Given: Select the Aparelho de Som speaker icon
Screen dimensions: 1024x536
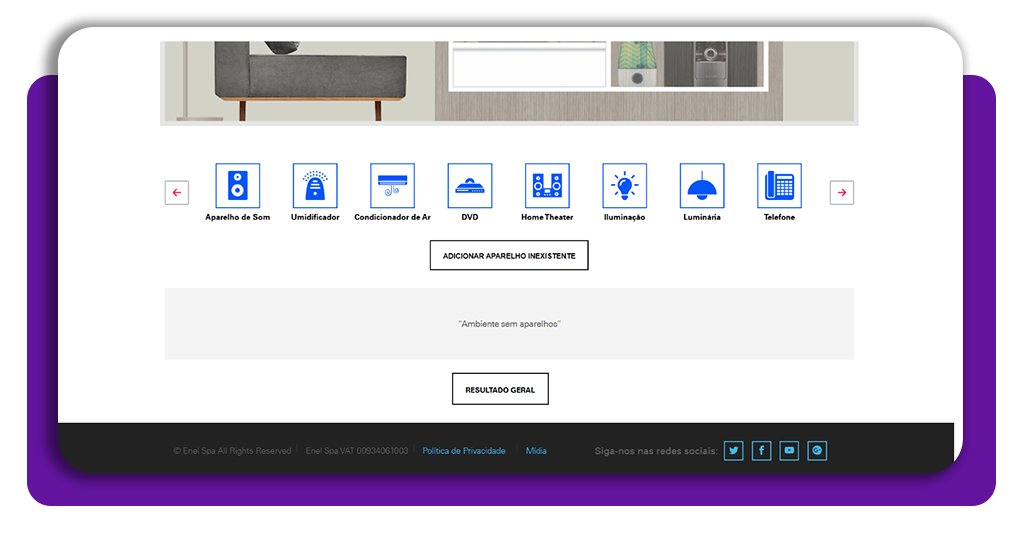Looking at the screenshot, I should 237,186.
